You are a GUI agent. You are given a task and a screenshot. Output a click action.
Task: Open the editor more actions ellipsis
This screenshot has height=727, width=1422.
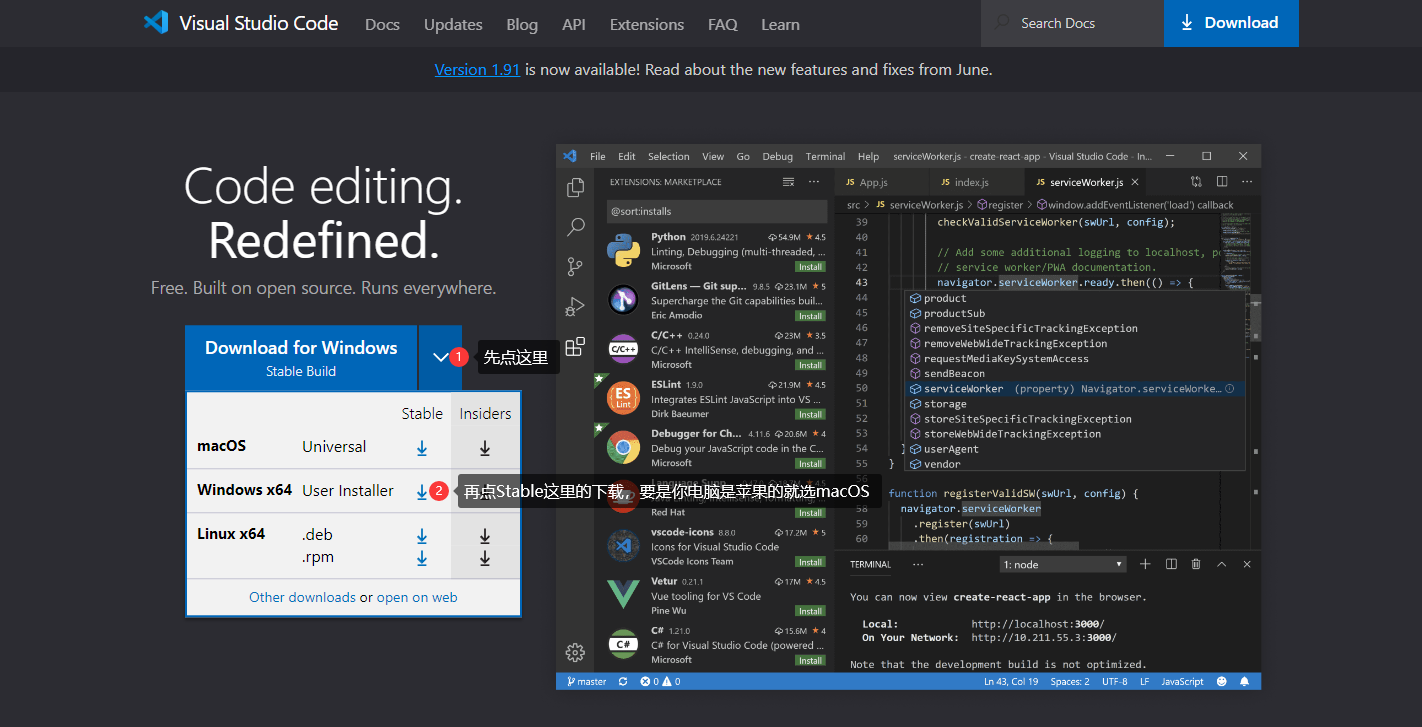(x=1246, y=182)
